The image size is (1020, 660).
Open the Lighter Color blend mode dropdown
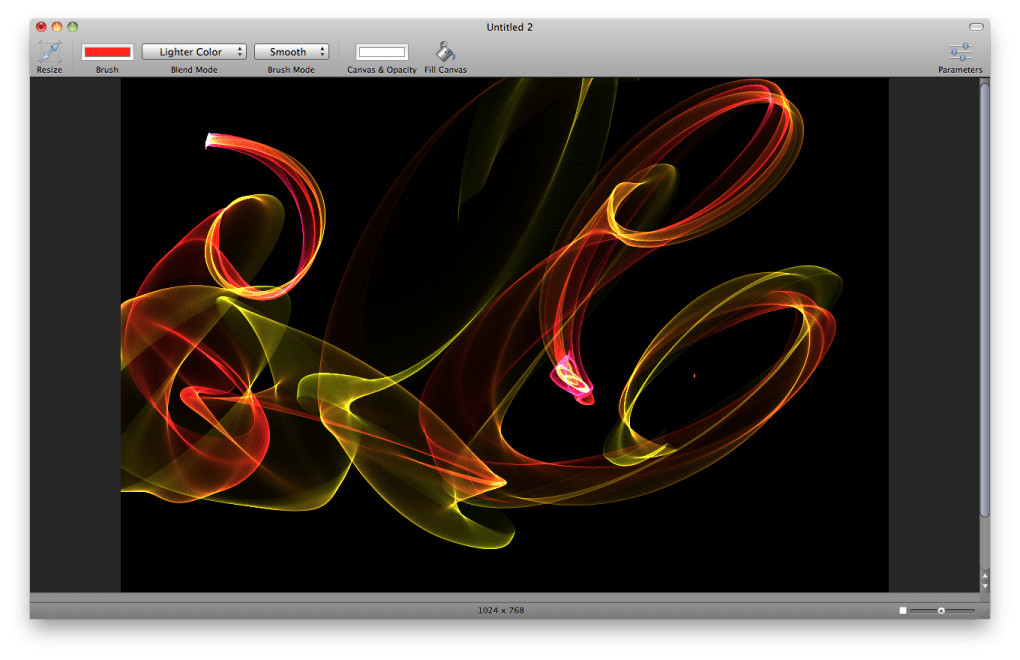click(x=194, y=52)
